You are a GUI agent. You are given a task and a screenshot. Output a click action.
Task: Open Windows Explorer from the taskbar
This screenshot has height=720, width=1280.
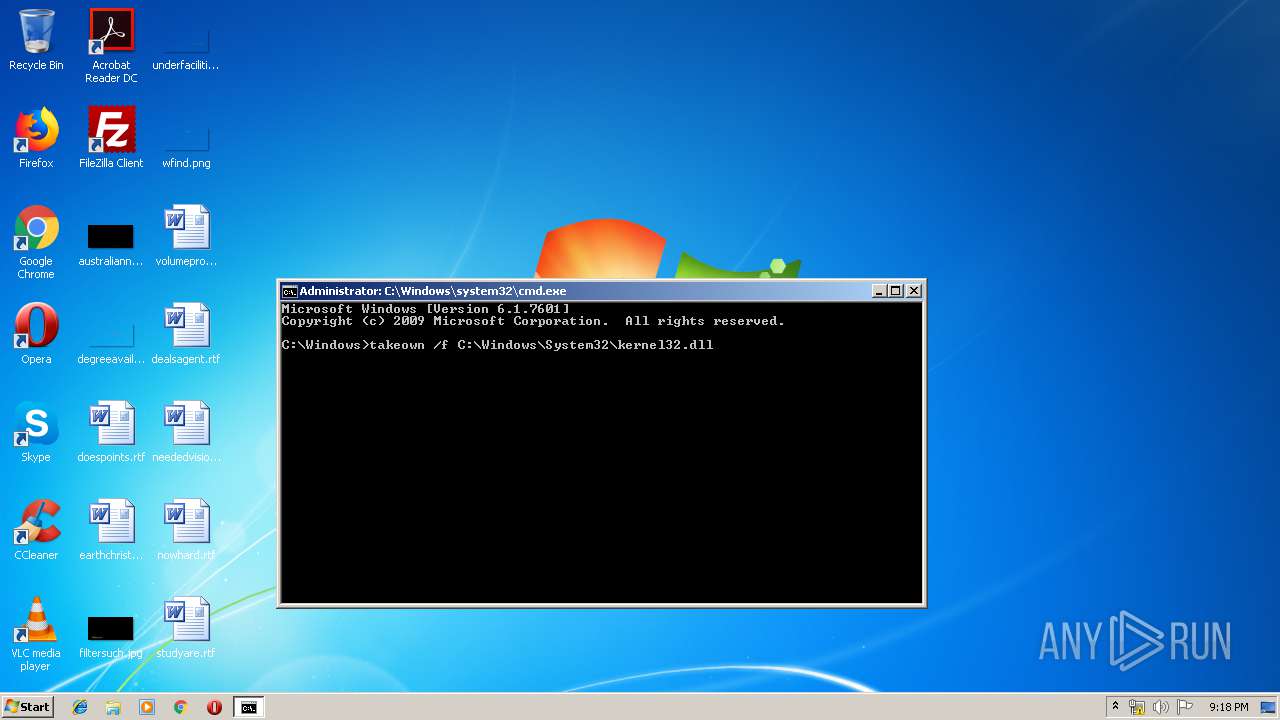113,707
